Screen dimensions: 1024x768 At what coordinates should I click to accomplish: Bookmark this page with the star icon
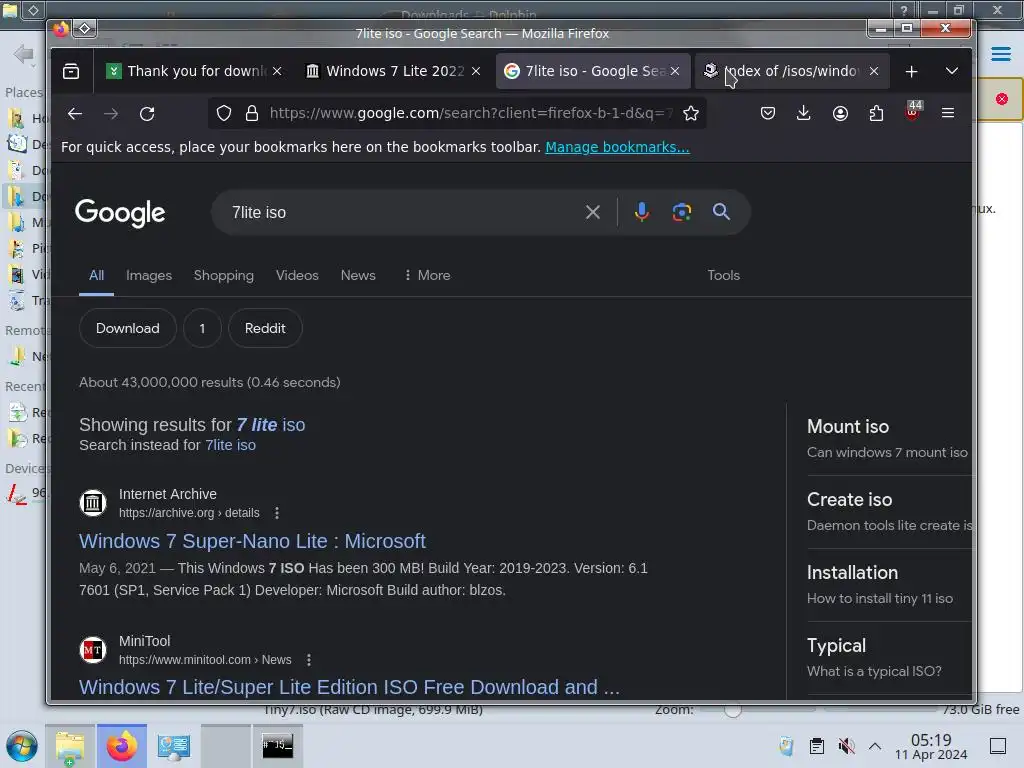(690, 114)
